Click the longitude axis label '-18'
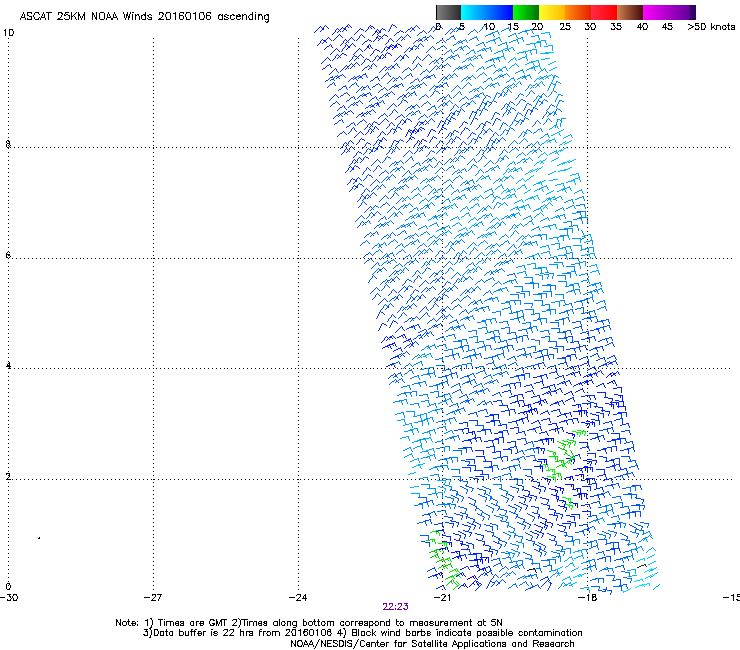The image size is (740, 650). tap(588, 597)
